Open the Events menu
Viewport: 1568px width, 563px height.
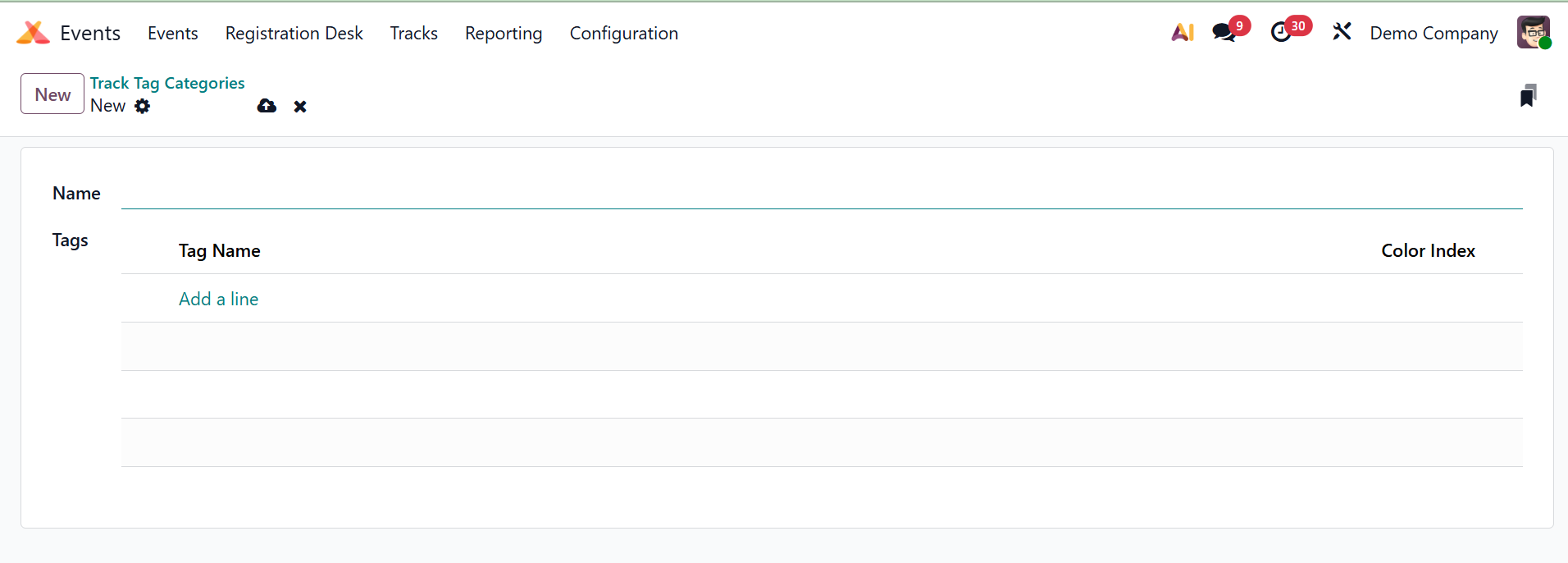(172, 34)
